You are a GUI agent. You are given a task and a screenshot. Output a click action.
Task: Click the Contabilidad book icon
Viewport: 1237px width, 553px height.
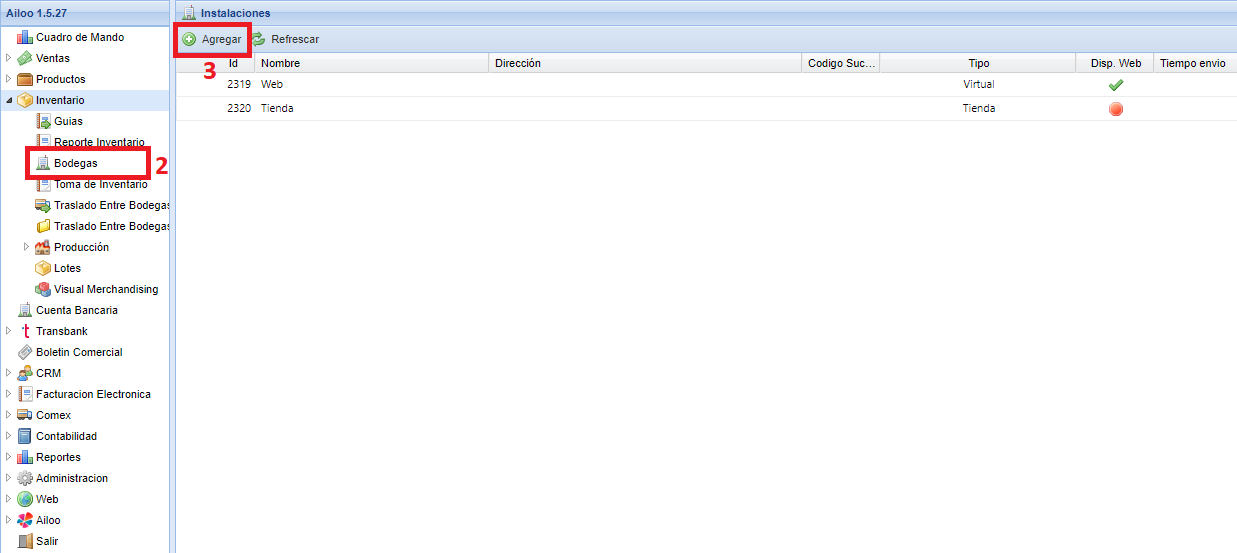pyautogui.click(x=25, y=436)
